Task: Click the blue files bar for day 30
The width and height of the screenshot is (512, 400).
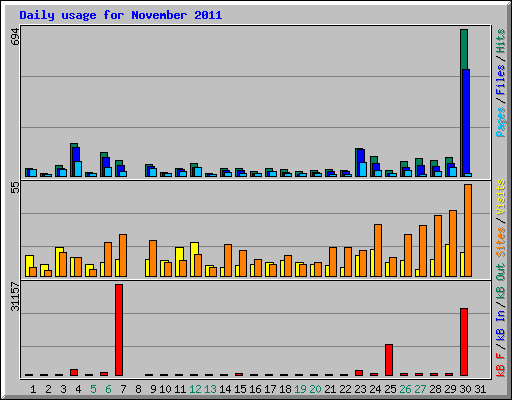Action: tap(466, 122)
